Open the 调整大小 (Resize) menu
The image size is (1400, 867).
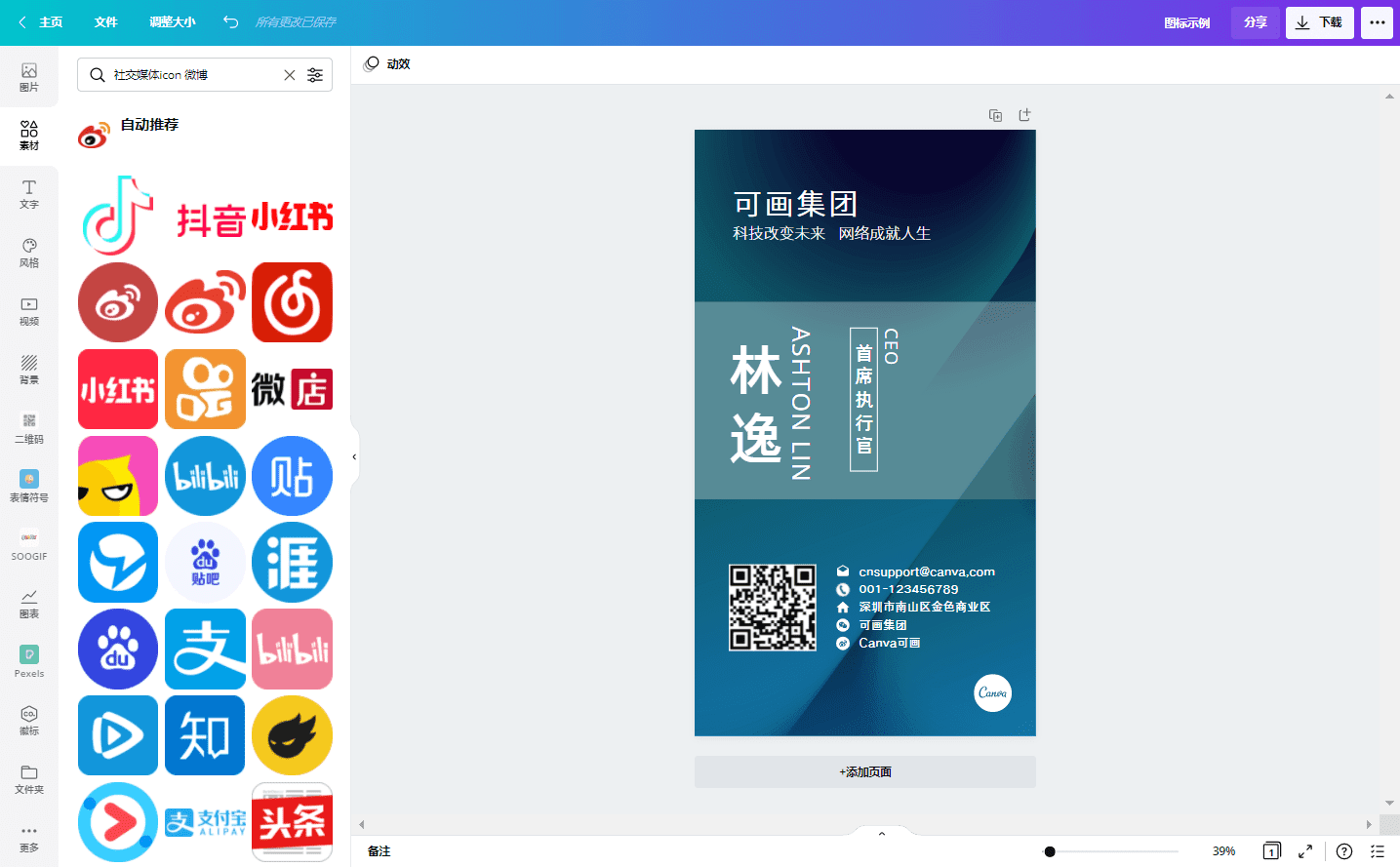click(172, 21)
